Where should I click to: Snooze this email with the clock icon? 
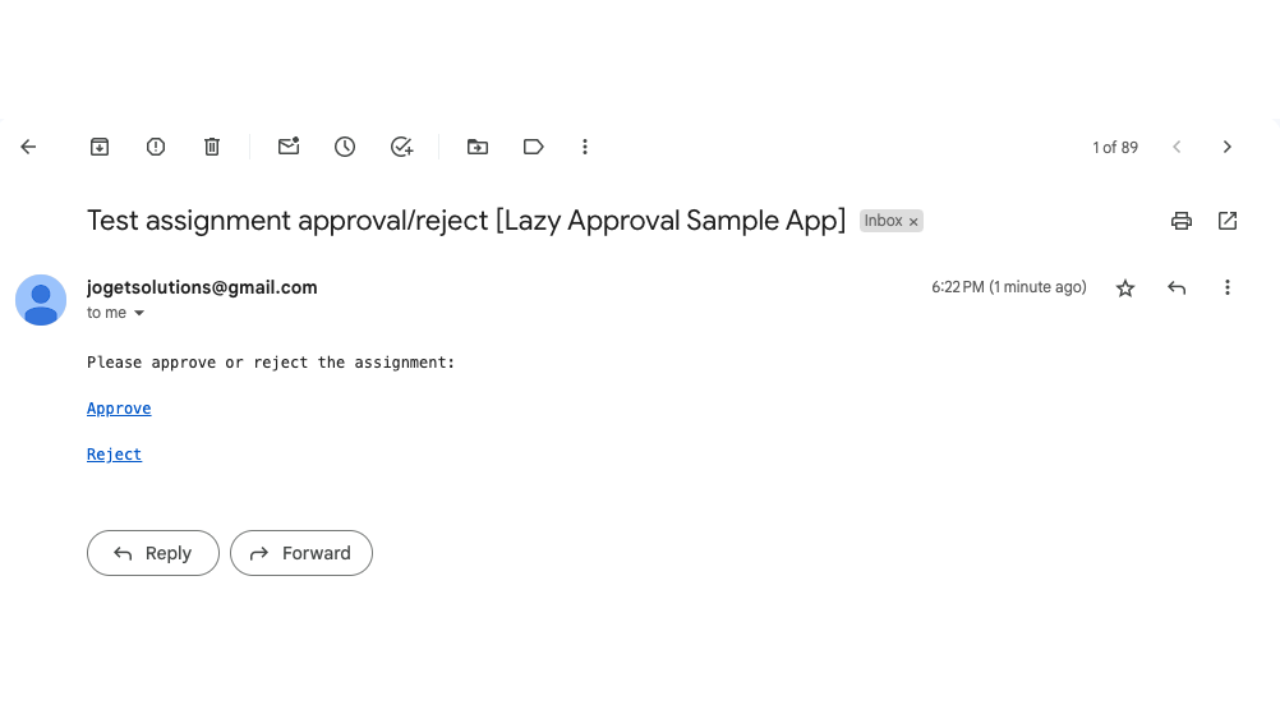345,147
